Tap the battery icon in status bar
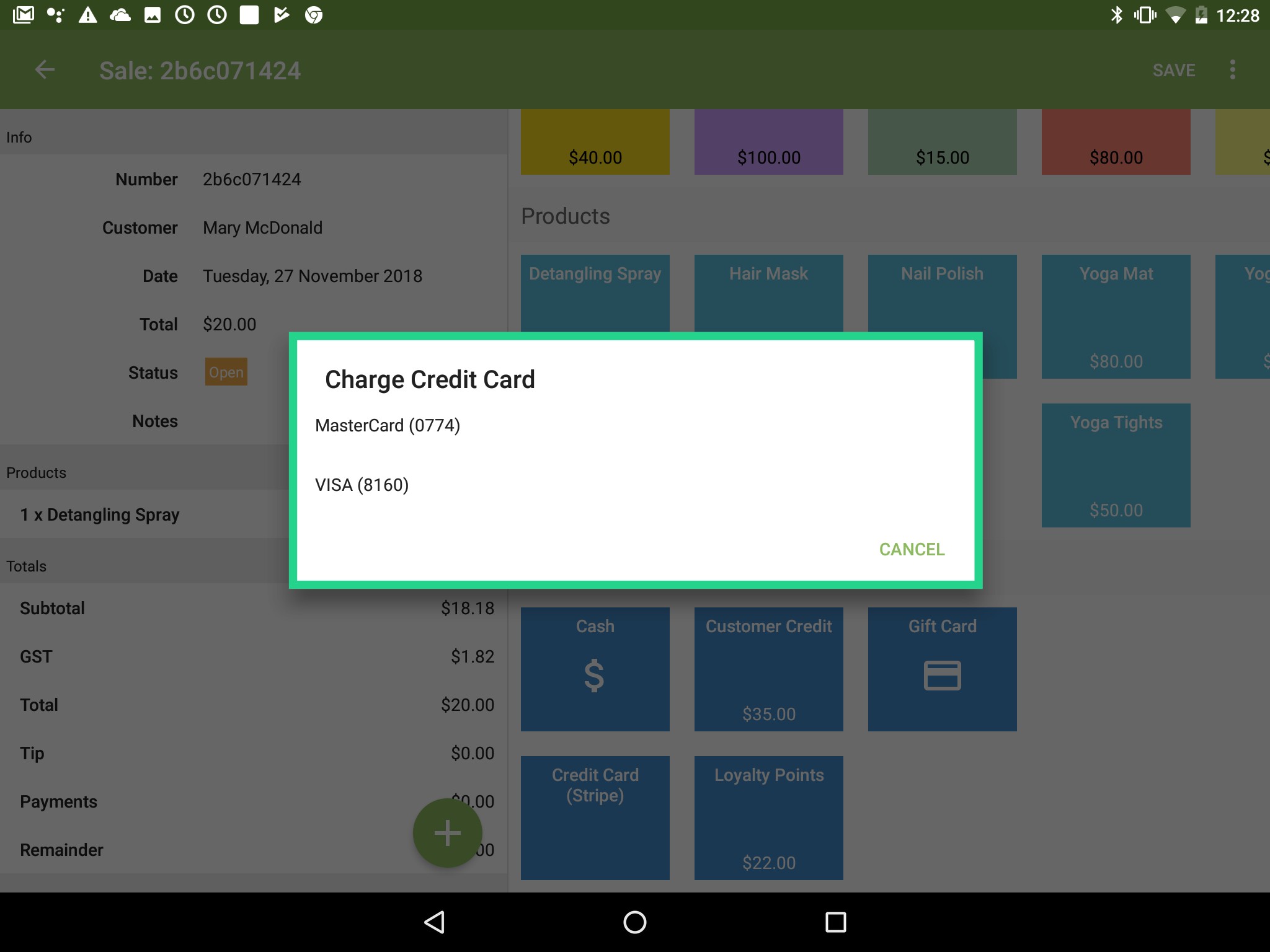The height and width of the screenshot is (952, 1270). pos(1201,15)
